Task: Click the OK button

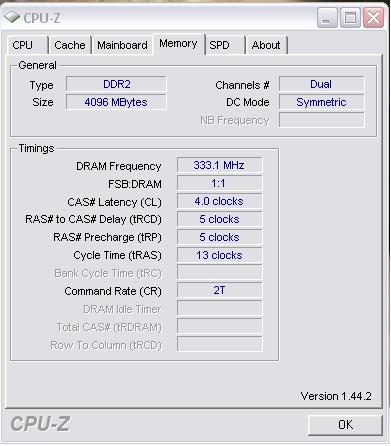Action: [345, 425]
